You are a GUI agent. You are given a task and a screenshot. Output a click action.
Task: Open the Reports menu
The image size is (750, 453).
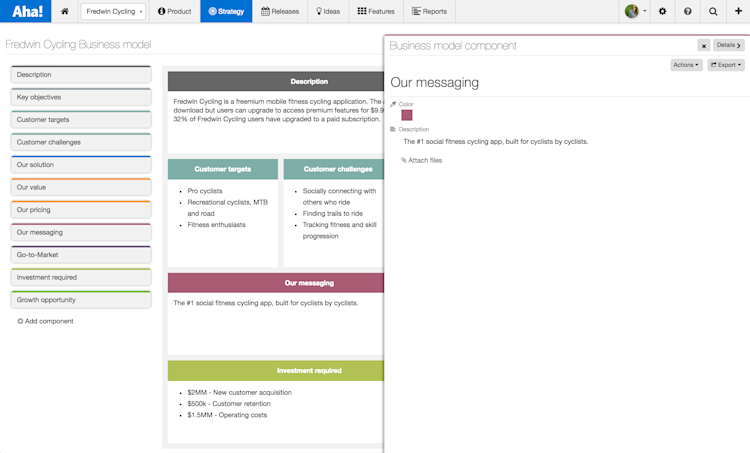(x=430, y=11)
